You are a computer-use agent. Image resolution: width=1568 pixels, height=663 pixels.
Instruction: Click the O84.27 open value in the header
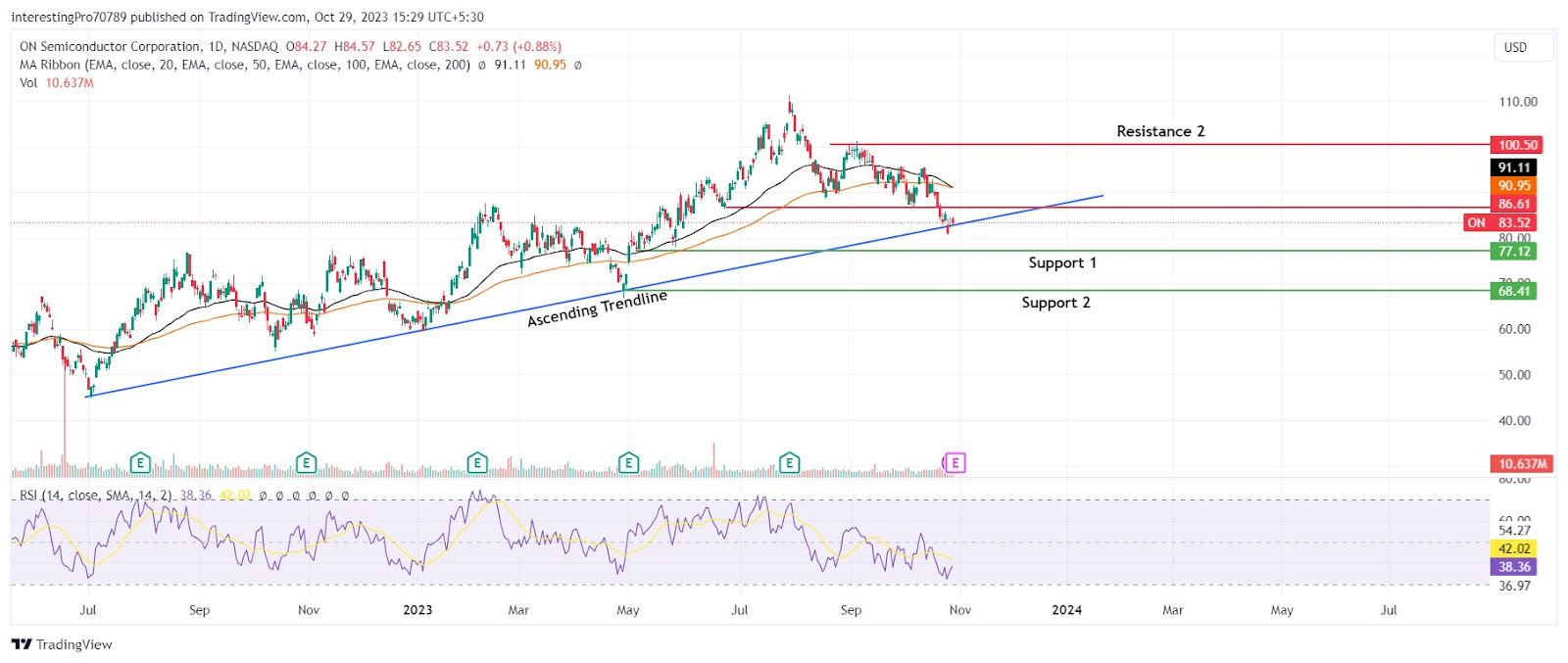(307, 46)
